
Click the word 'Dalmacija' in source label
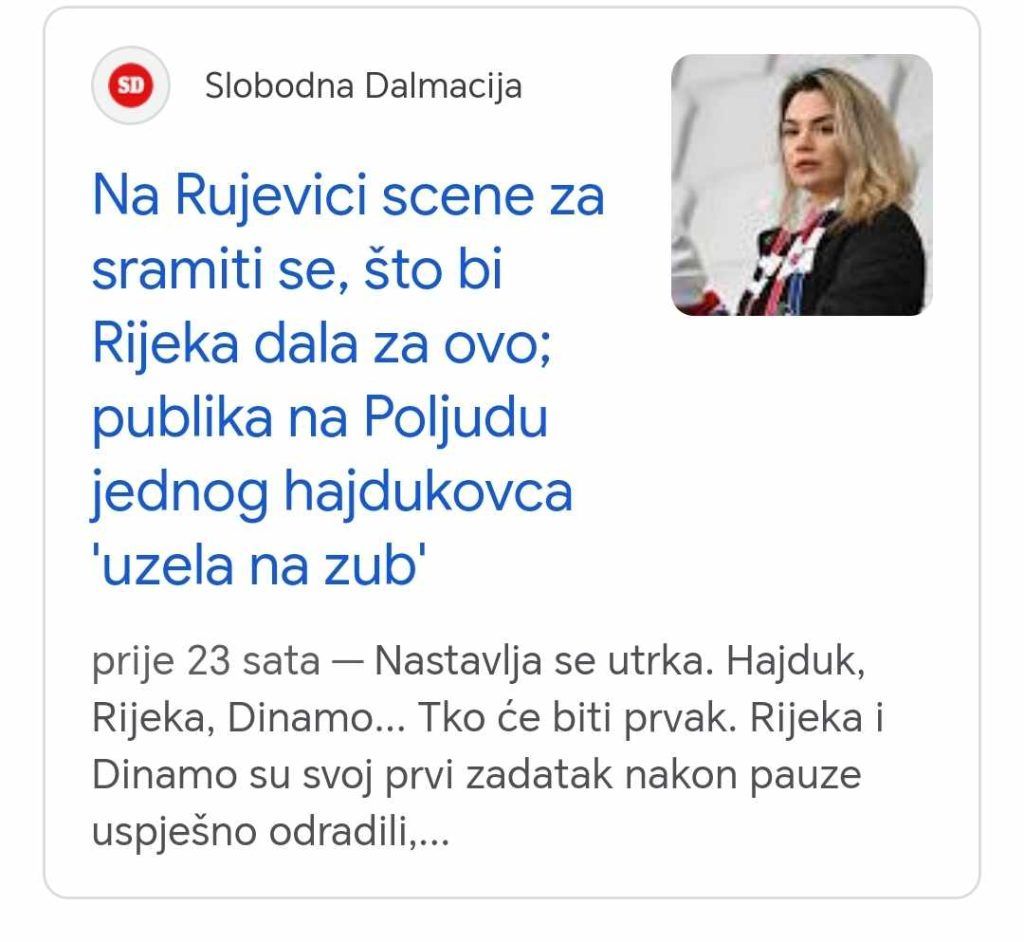pos(443,86)
